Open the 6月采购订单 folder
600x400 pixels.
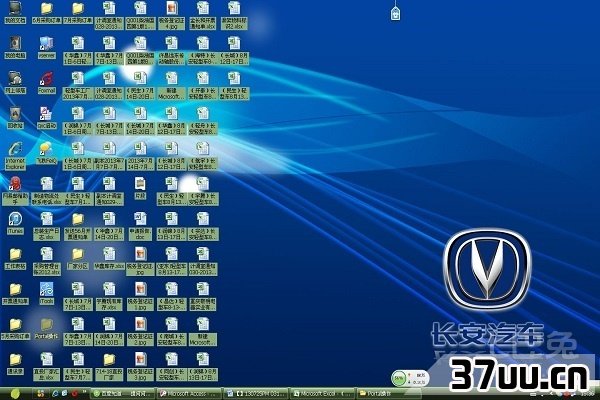[47, 12]
